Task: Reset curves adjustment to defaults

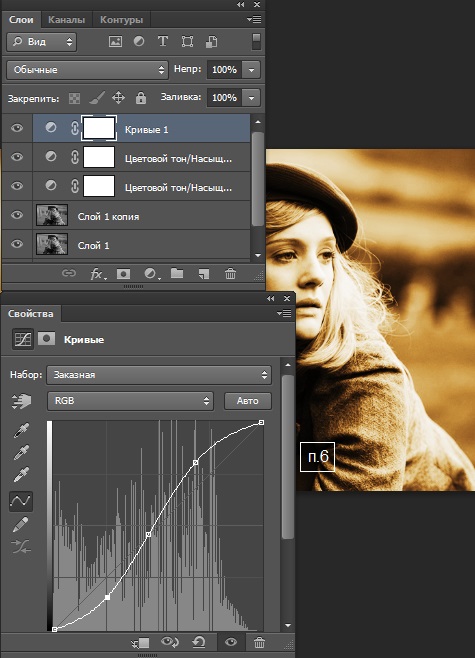Action: click(198, 642)
